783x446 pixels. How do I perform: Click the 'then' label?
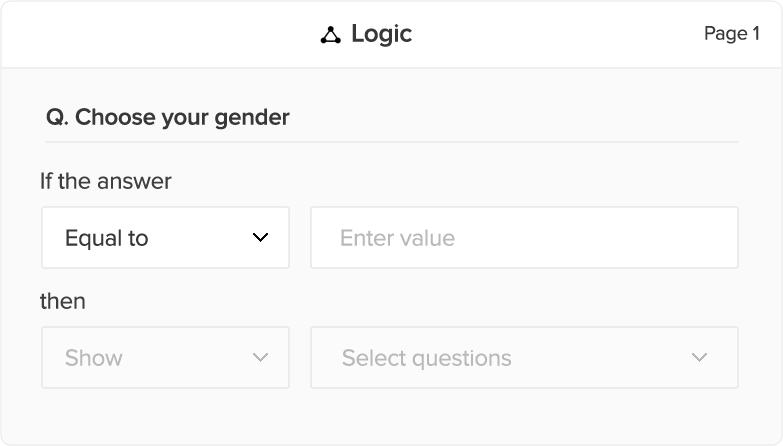(63, 301)
